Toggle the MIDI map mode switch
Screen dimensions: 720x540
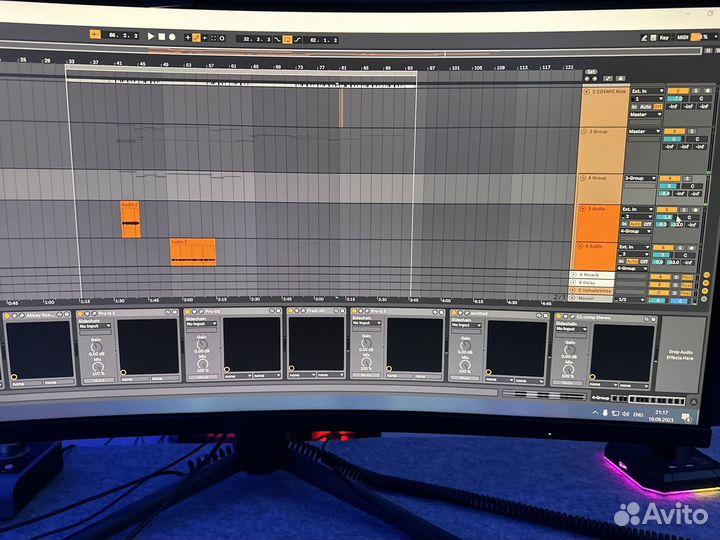683,38
